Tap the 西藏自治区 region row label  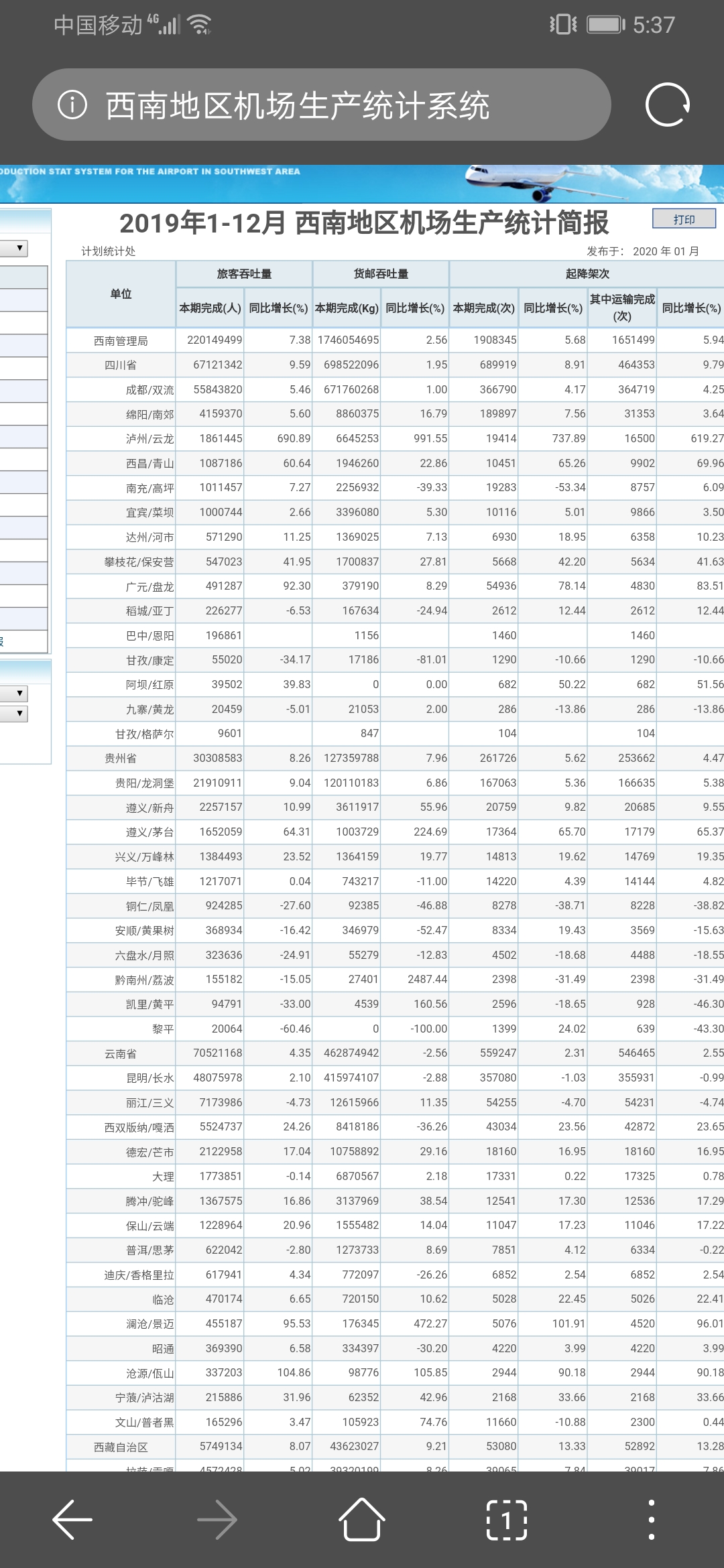pos(121,1447)
